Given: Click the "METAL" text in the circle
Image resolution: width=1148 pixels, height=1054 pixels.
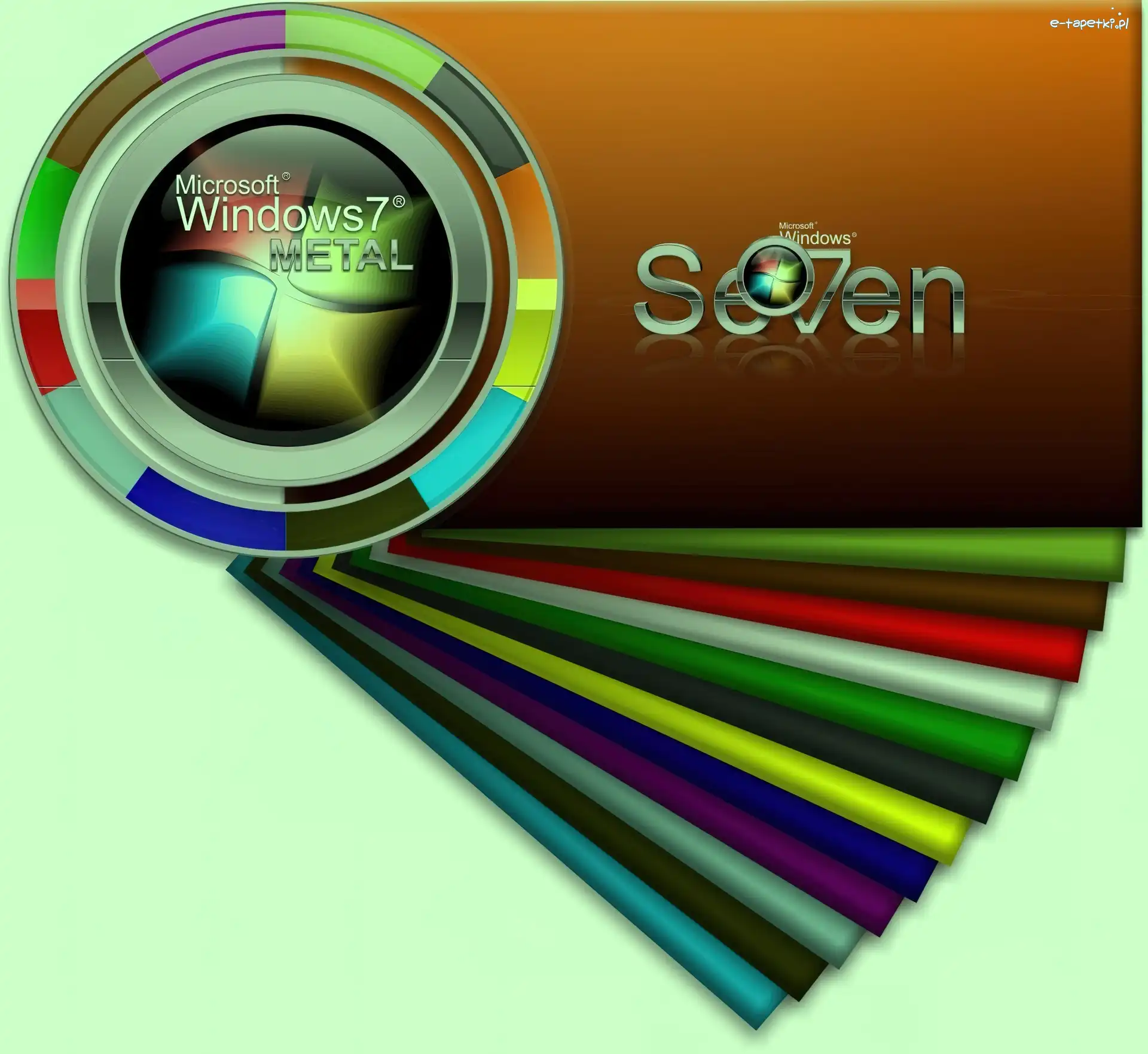Looking at the screenshot, I should [x=341, y=256].
